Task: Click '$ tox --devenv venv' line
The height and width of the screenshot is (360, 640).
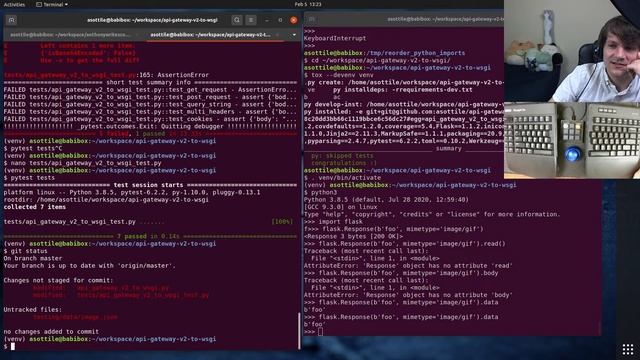Action: click(338, 75)
